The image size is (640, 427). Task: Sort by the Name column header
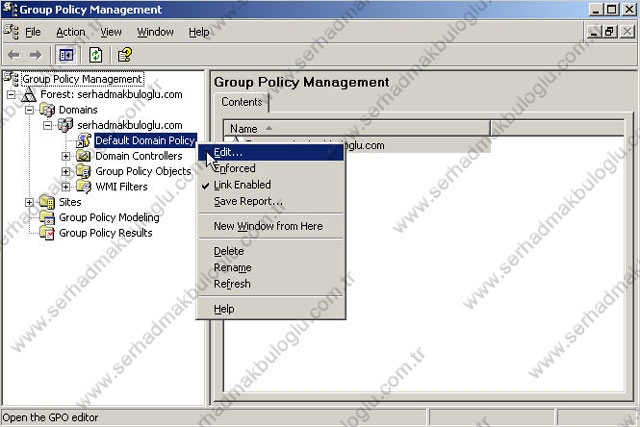click(x=357, y=129)
